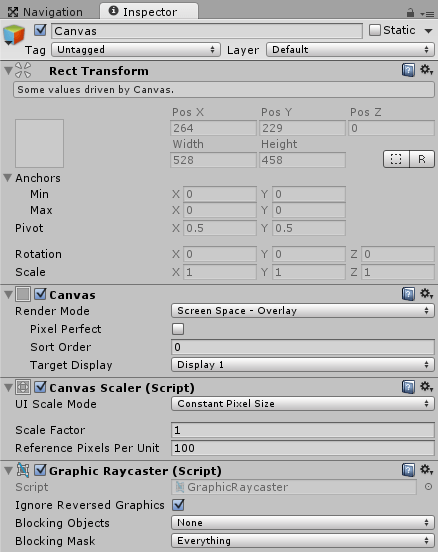Select the Inspector tab
Screen dimensions: 438x552
149,12
